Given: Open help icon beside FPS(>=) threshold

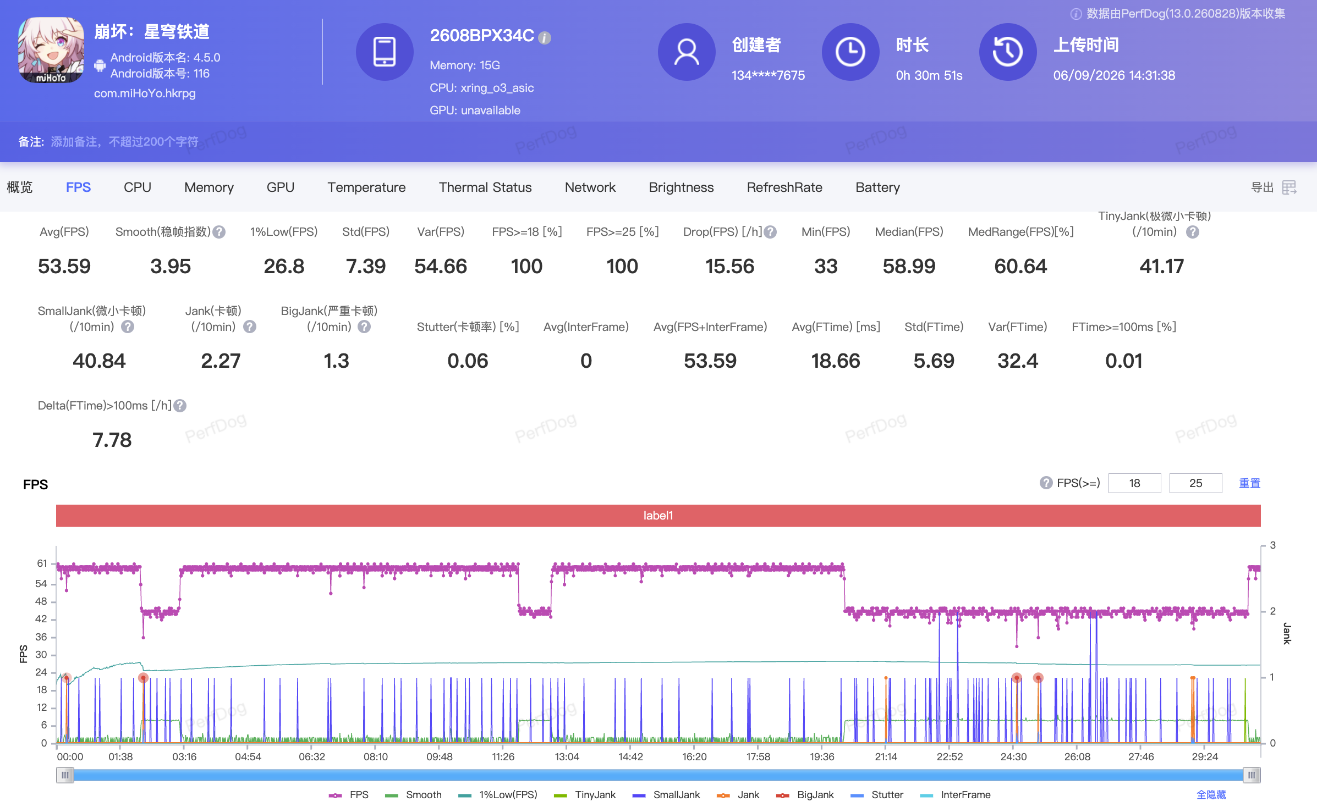Looking at the screenshot, I should click(x=1046, y=483).
